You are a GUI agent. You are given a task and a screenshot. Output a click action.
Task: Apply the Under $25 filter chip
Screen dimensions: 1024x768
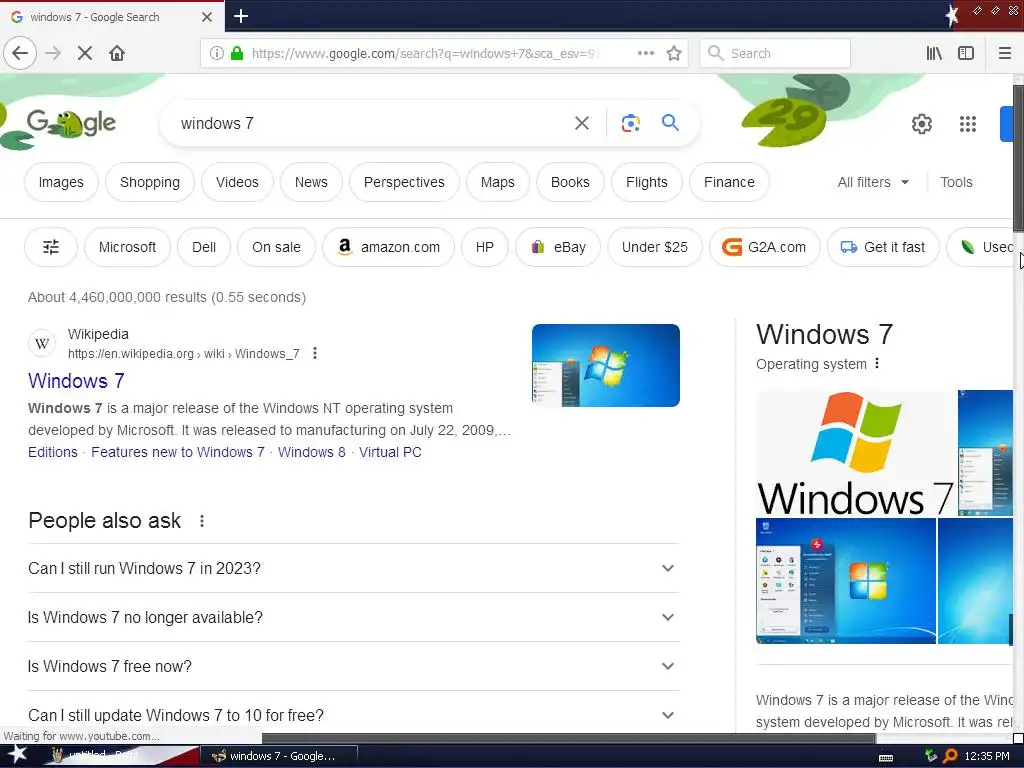pyautogui.click(x=654, y=247)
